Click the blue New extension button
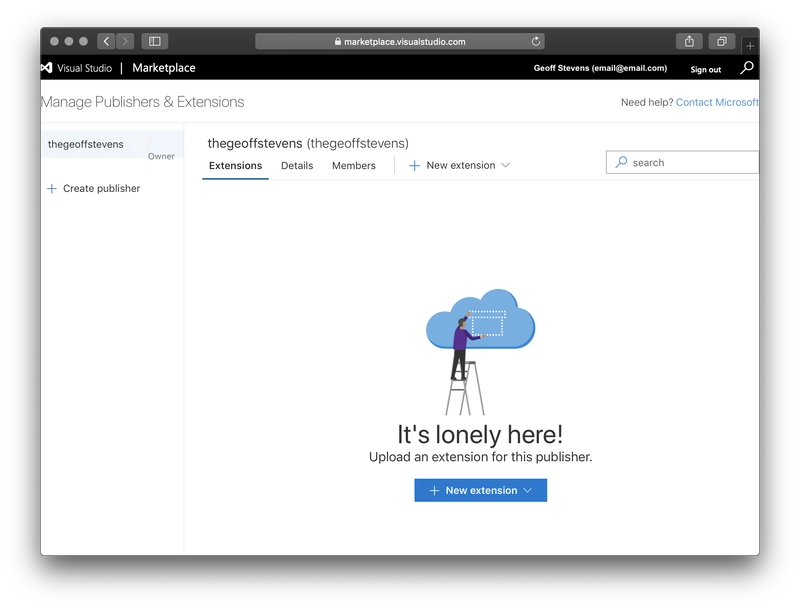Viewport: 800px width, 609px height. click(481, 490)
